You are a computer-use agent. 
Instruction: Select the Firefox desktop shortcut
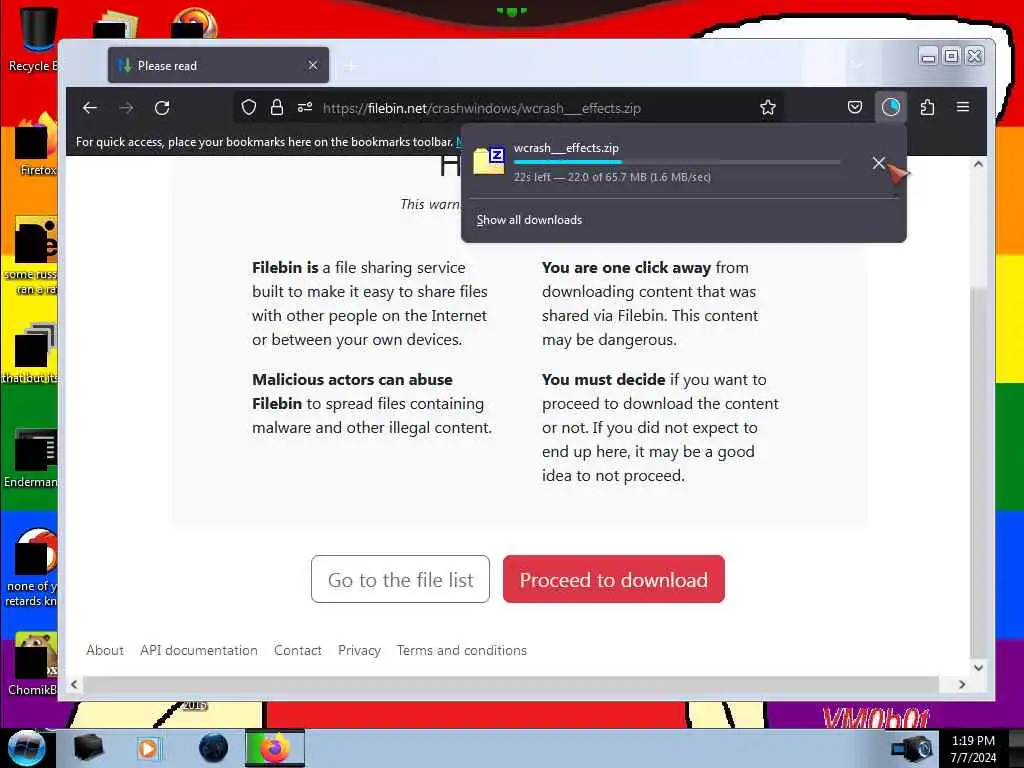[34, 146]
